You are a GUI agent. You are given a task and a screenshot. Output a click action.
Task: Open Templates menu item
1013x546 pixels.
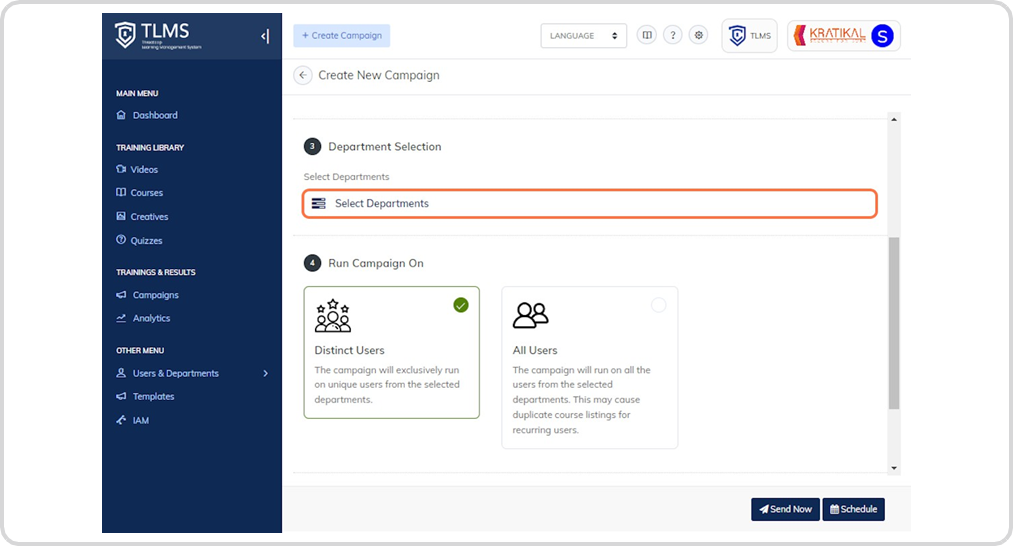click(154, 396)
